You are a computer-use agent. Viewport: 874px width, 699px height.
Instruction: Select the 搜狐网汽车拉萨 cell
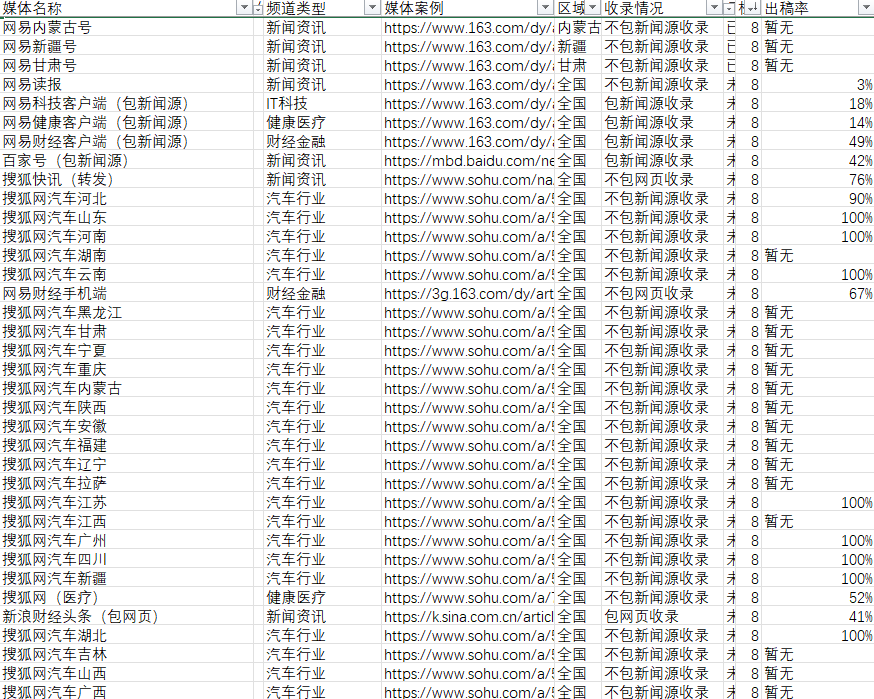click(x=127, y=483)
